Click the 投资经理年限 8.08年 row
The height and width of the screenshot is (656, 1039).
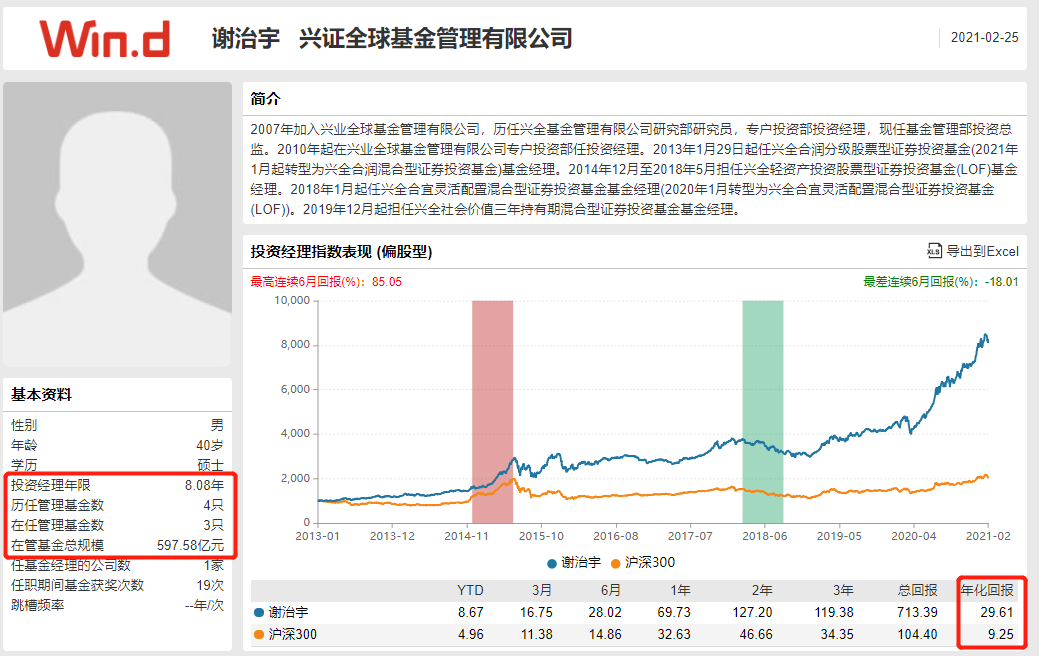point(117,485)
